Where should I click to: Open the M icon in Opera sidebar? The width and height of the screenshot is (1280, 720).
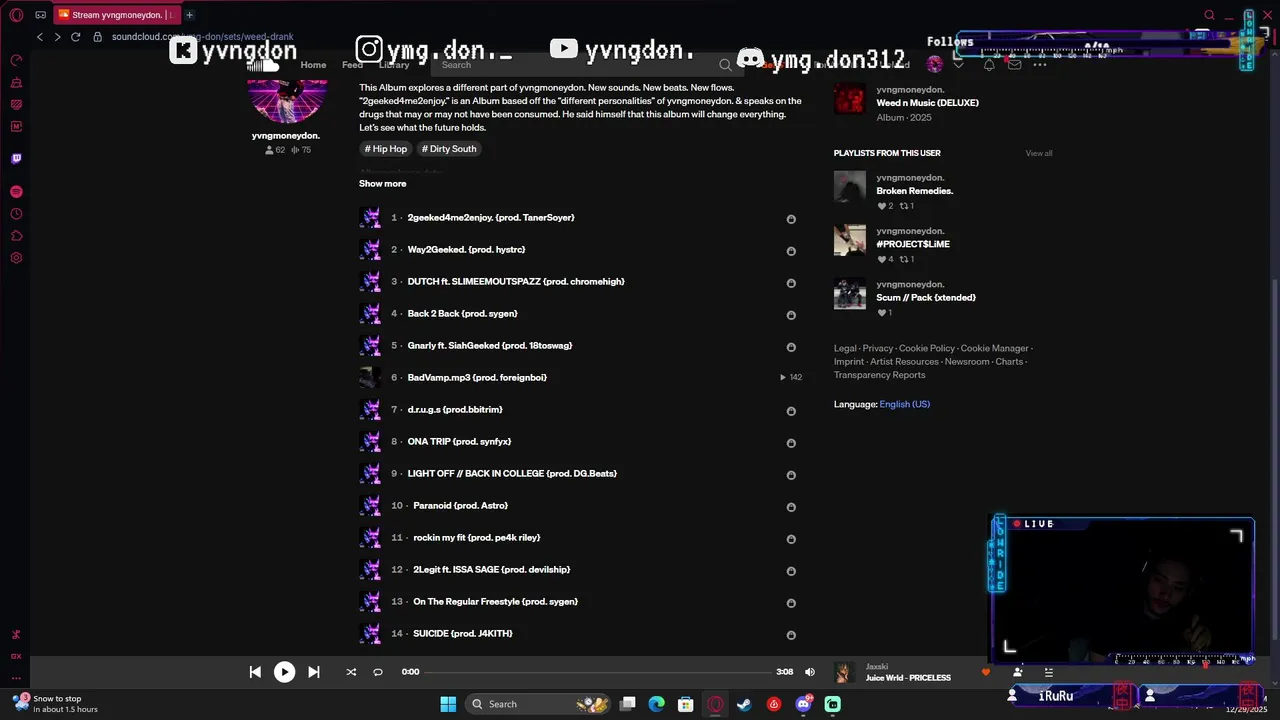pos(16,126)
